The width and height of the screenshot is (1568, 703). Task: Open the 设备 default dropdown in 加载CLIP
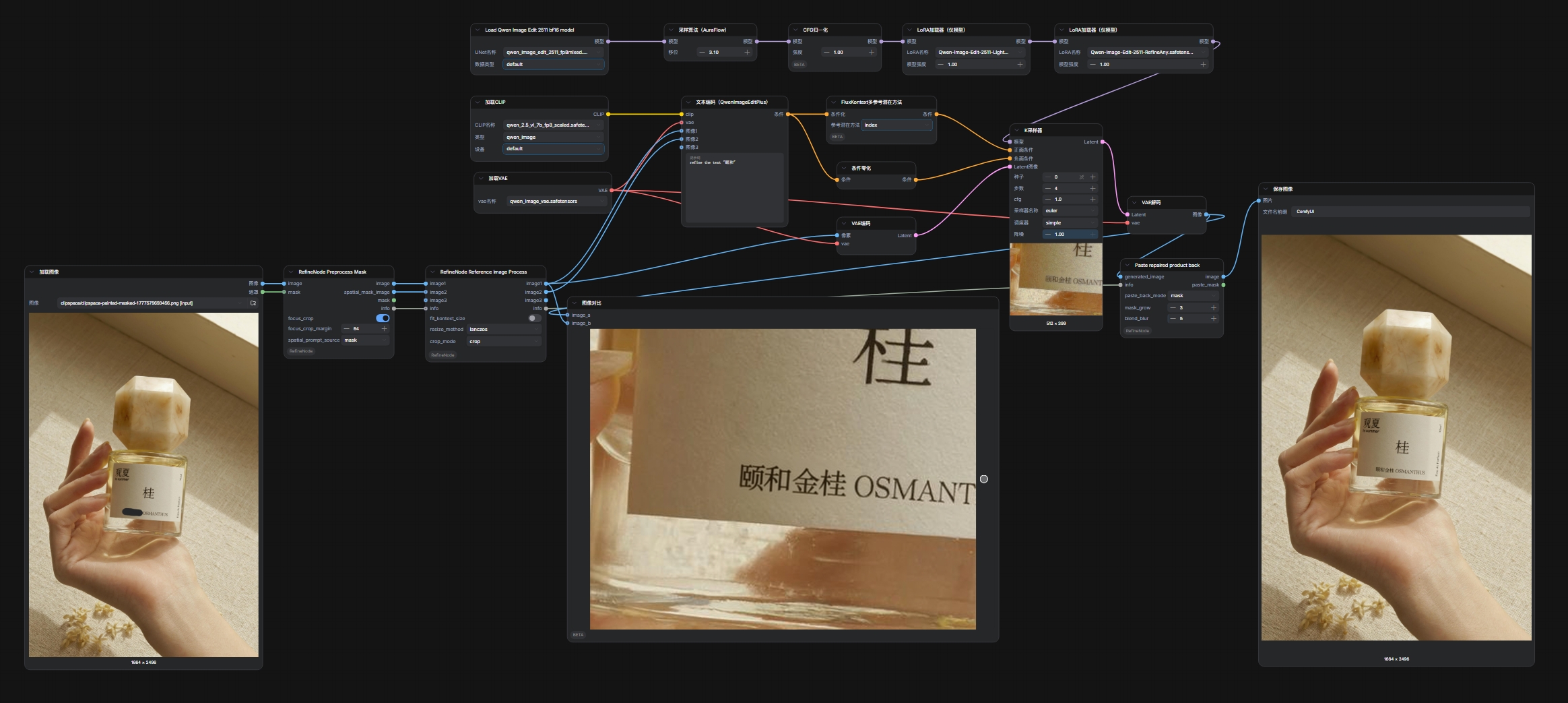(x=553, y=149)
